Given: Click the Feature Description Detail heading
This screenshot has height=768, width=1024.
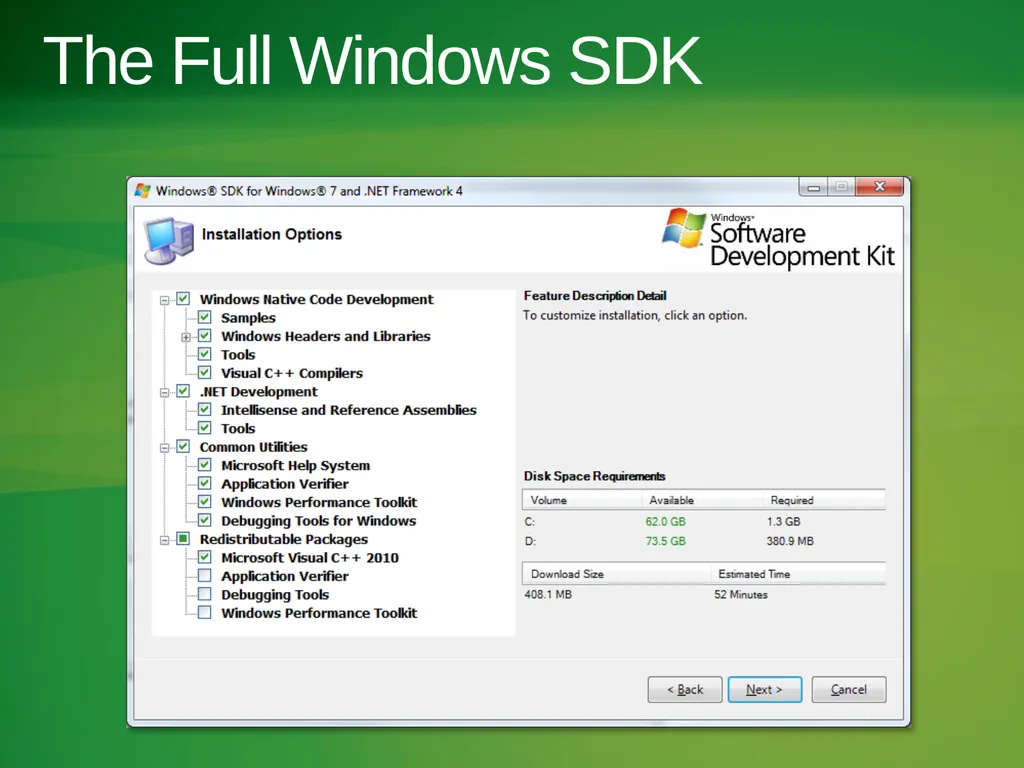Looking at the screenshot, I should [595, 296].
